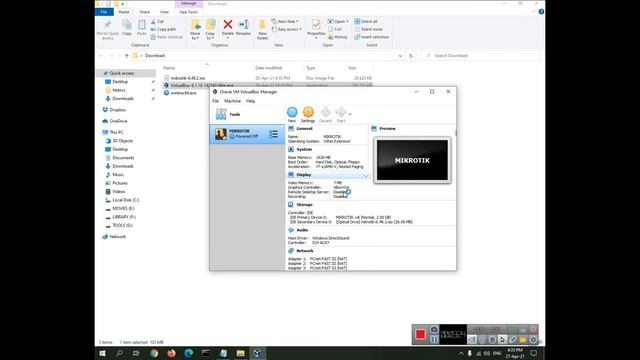640x360 pixels.
Task: Click the Properties icon in Explorer ribbon
Action: pos(316,25)
